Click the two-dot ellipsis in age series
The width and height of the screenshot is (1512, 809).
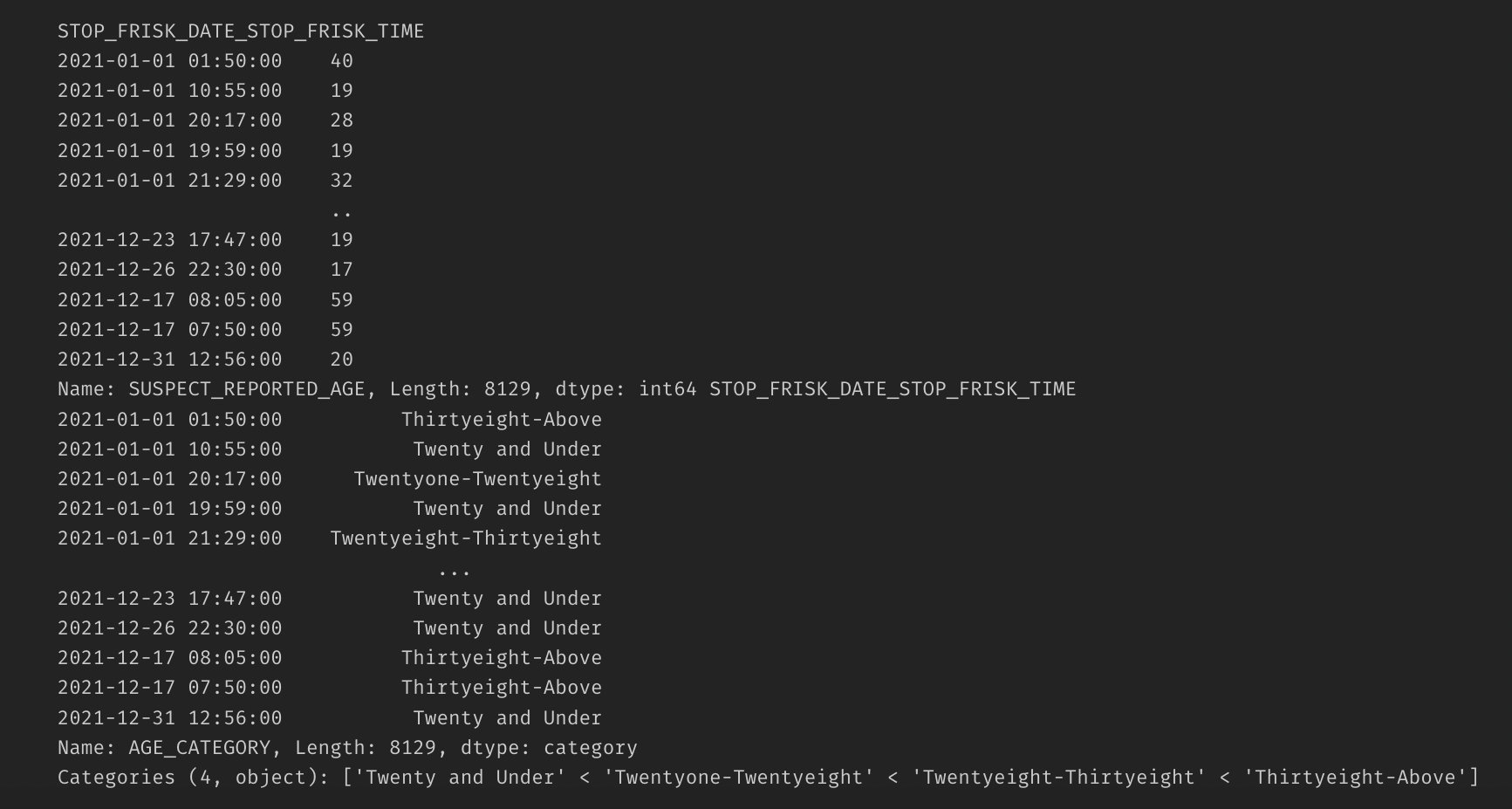(x=341, y=212)
